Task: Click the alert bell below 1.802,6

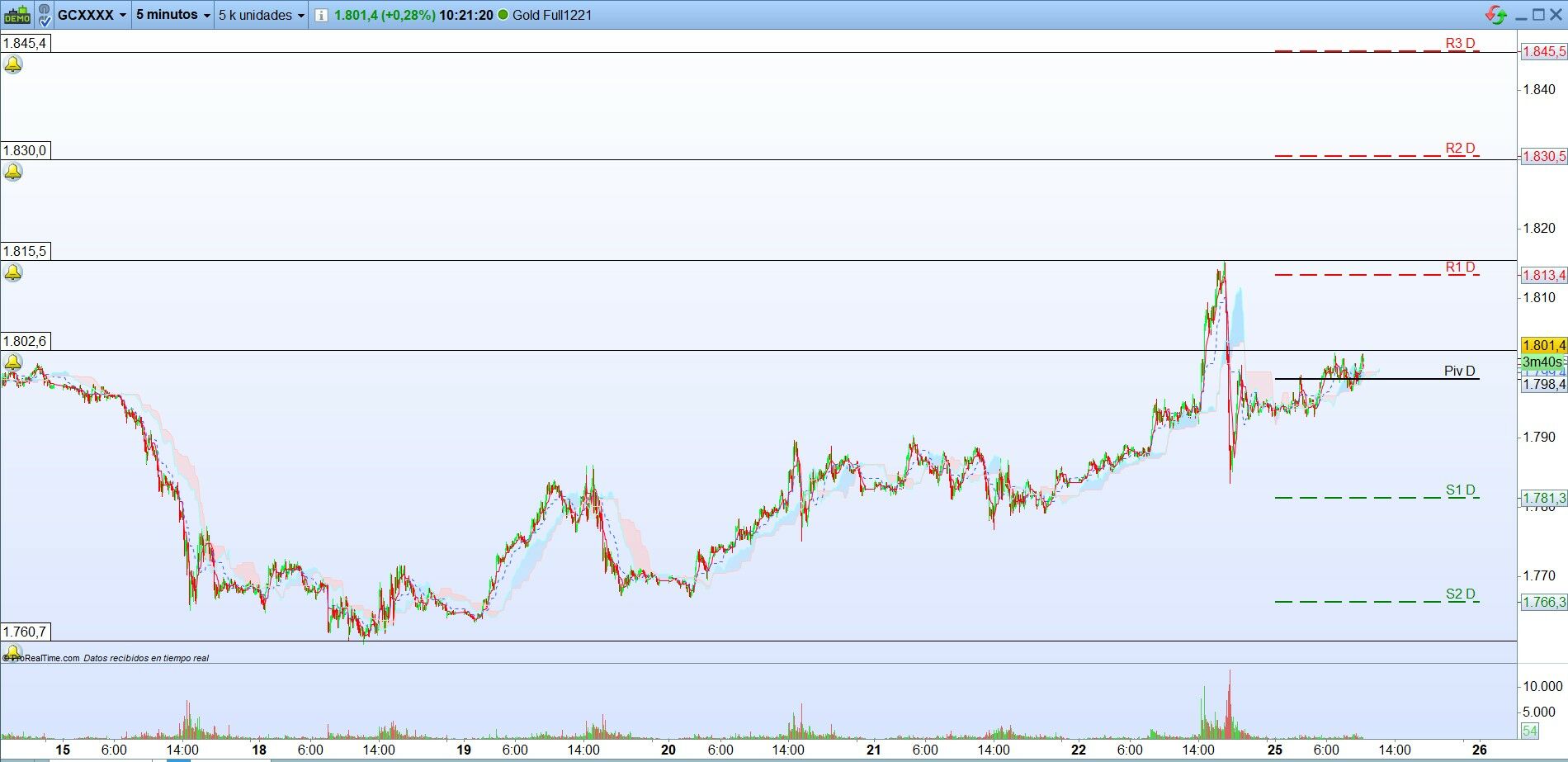Action: (13, 362)
